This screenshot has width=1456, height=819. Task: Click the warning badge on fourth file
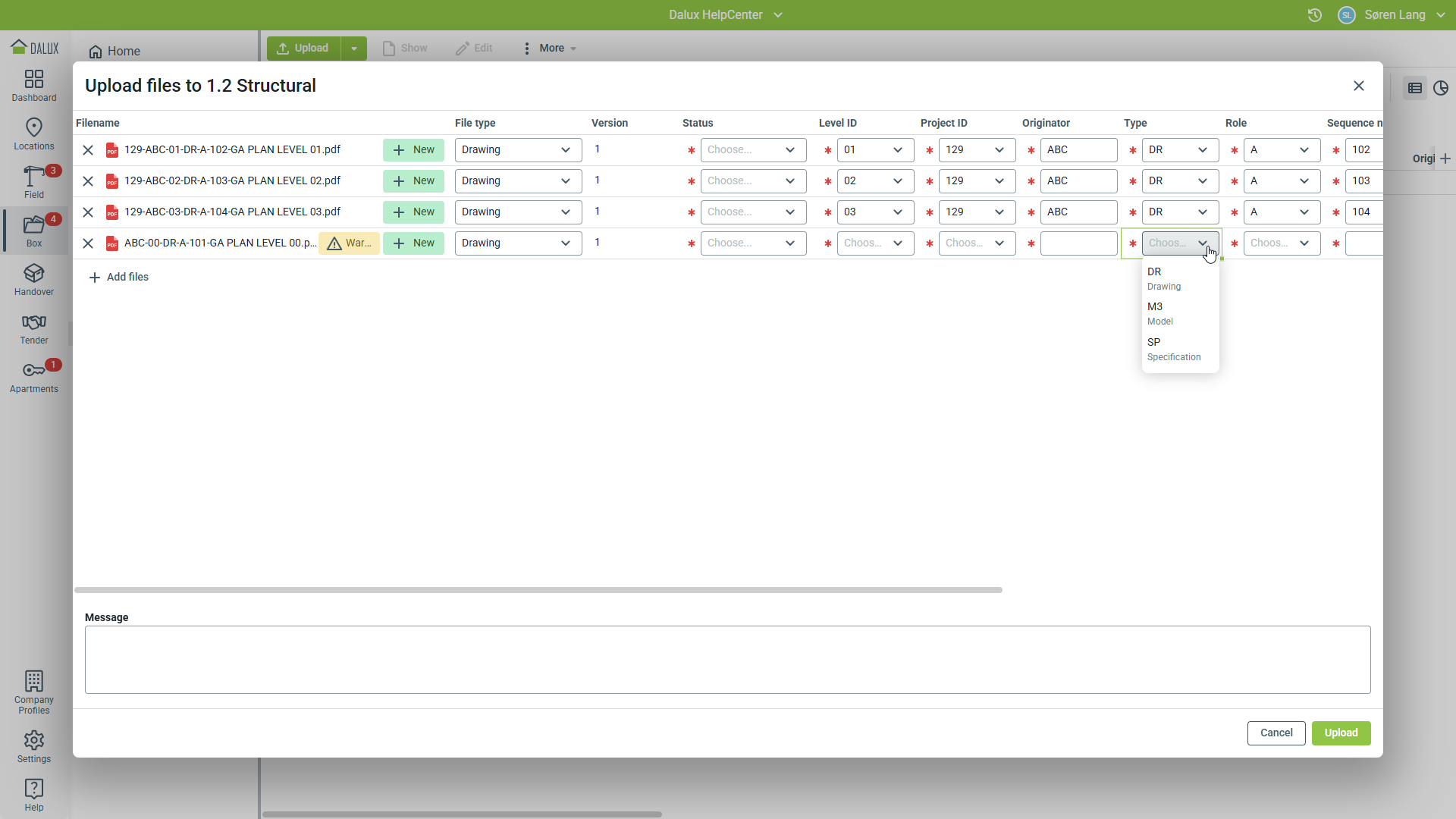click(x=349, y=243)
